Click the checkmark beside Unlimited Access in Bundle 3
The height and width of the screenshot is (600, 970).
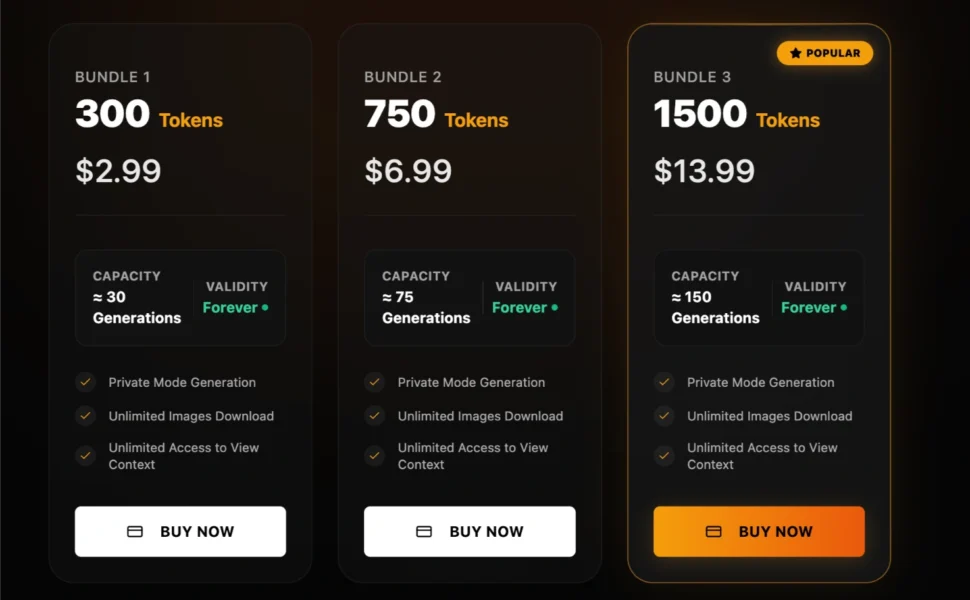coord(664,455)
